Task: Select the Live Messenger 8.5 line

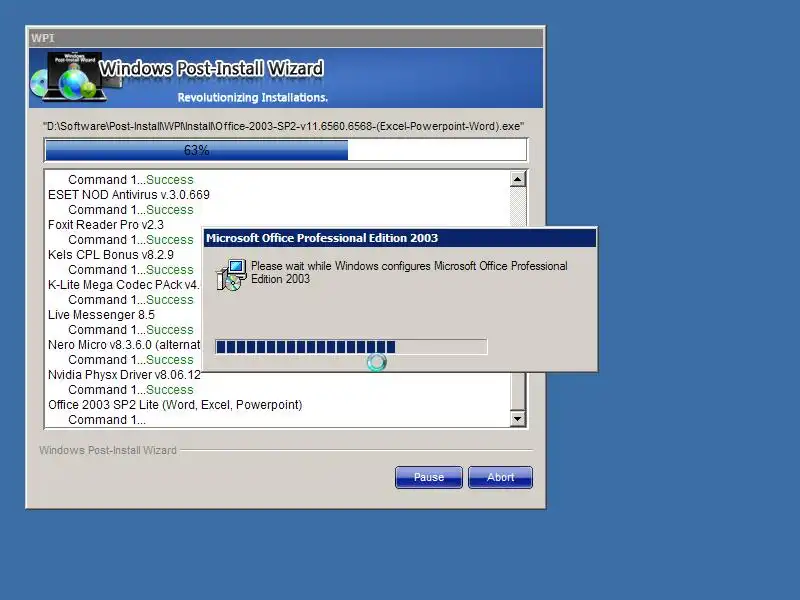Action: click(x=101, y=315)
